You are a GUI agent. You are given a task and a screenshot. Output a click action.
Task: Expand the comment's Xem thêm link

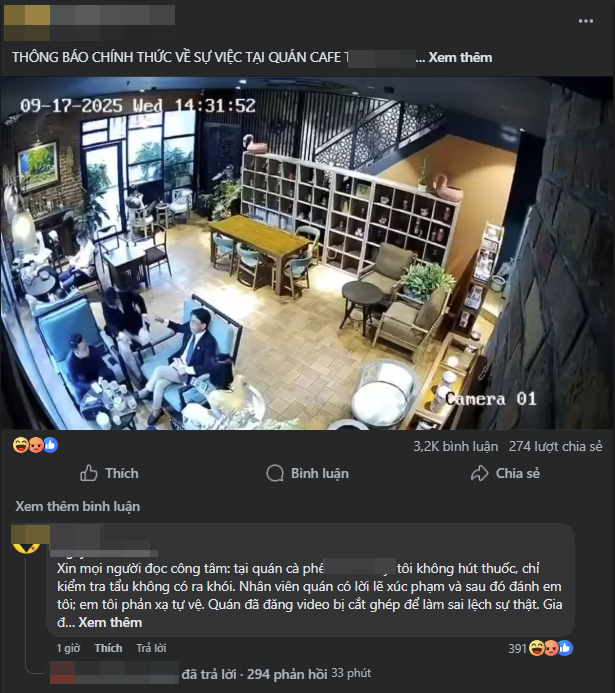(110, 622)
